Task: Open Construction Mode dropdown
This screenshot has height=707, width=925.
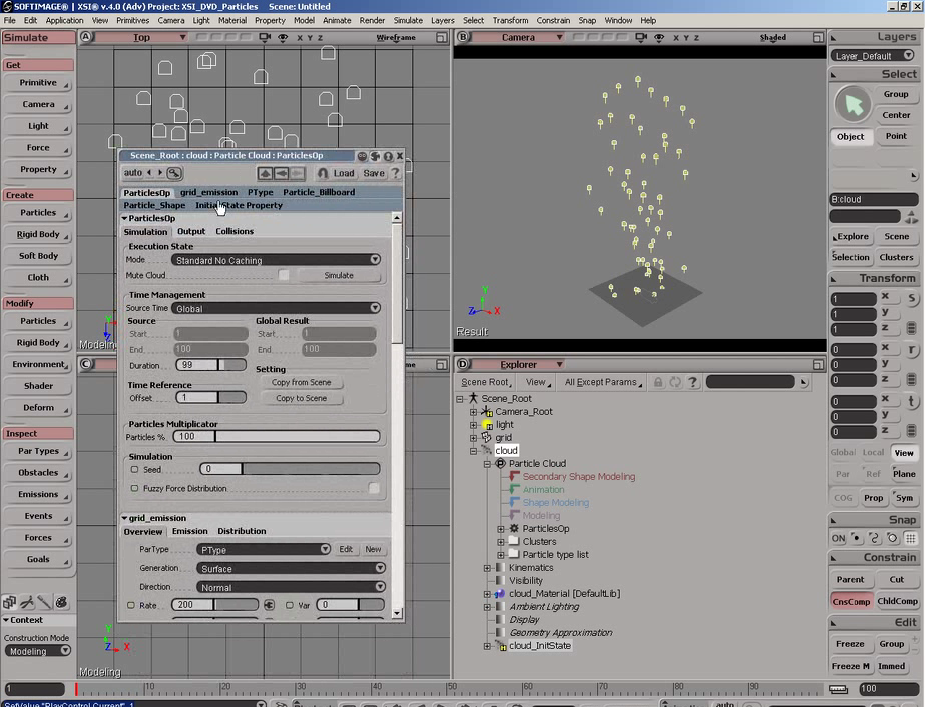Action: [x=38, y=651]
